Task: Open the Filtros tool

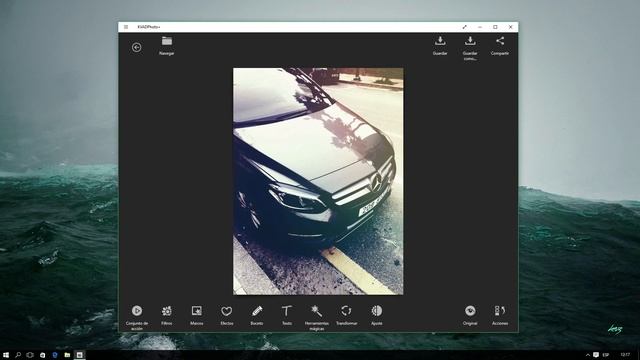Action: (167, 316)
